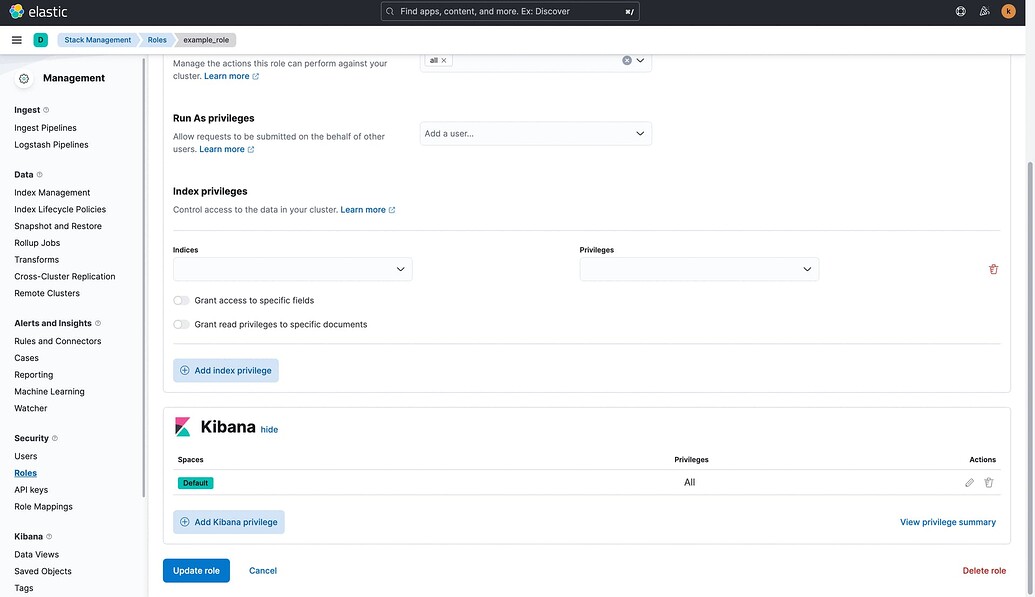
Task: Open the hamburger navigation menu
Action: click(x=15, y=39)
